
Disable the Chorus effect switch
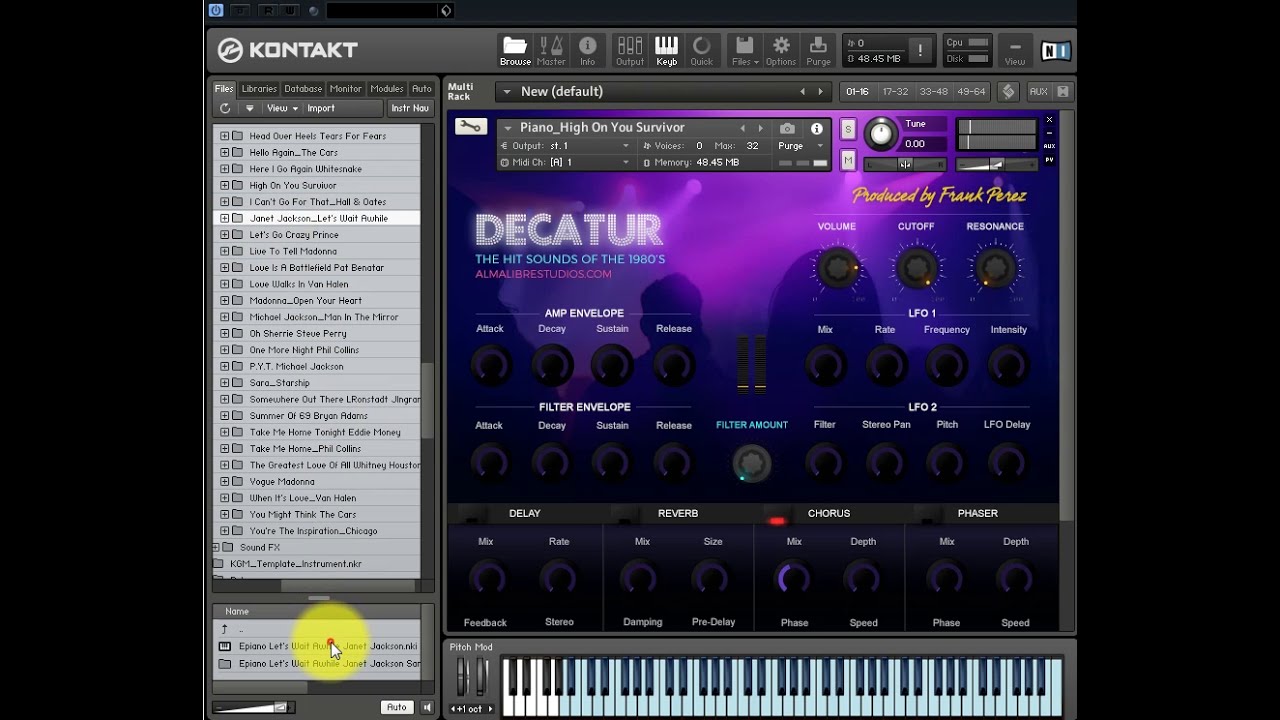(x=777, y=520)
